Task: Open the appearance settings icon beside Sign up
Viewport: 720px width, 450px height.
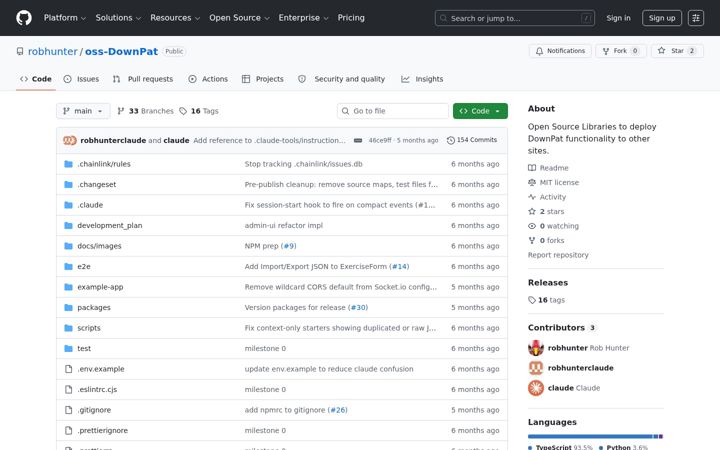Action: coord(696,18)
